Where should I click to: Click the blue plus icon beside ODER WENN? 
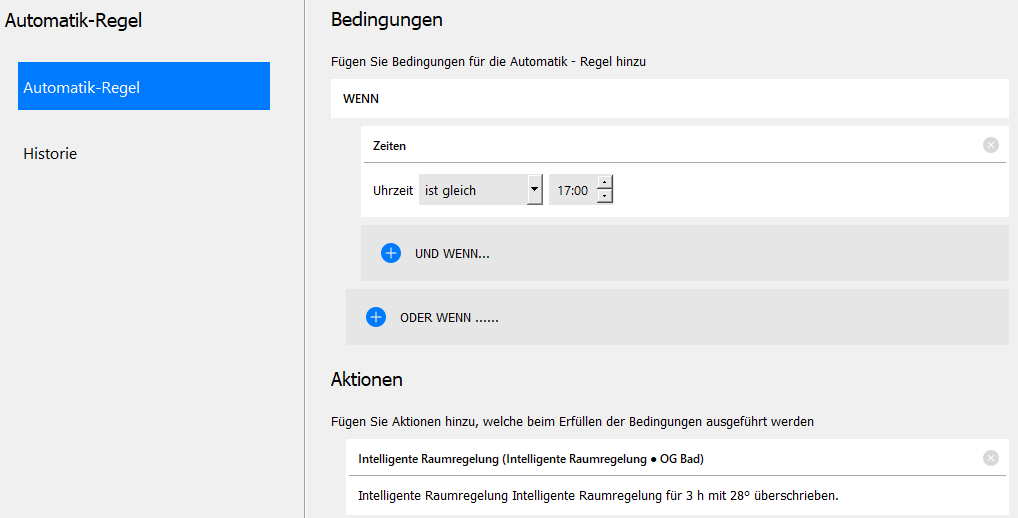coord(376,317)
